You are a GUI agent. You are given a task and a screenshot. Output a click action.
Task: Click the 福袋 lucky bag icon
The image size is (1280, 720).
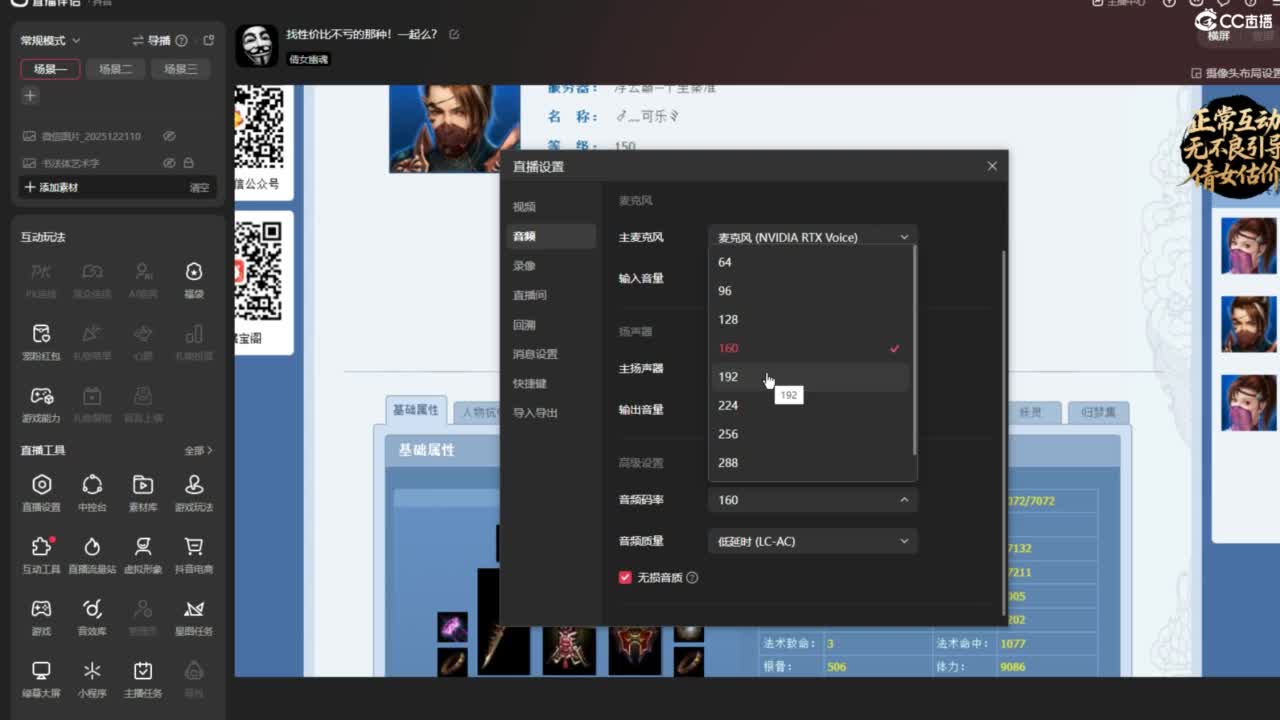click(194, 278)
